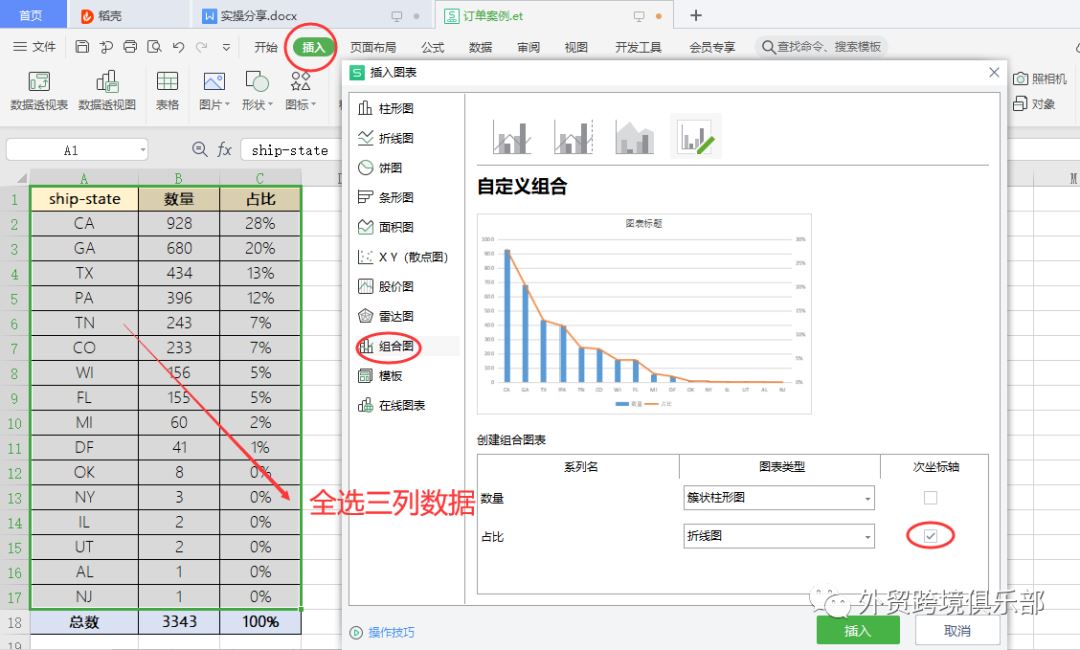Open chart type dropdown for 占比 series
This screenshot has width=1080, height=650.
pos(779,536)
